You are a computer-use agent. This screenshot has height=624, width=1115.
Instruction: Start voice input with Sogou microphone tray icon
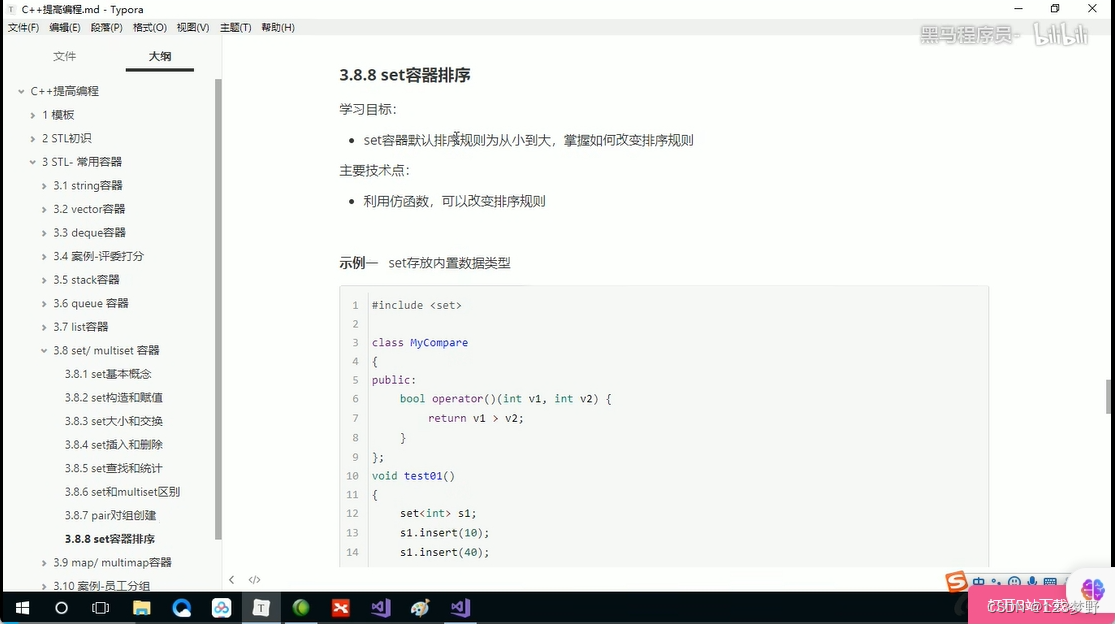tap(1031, 581)
